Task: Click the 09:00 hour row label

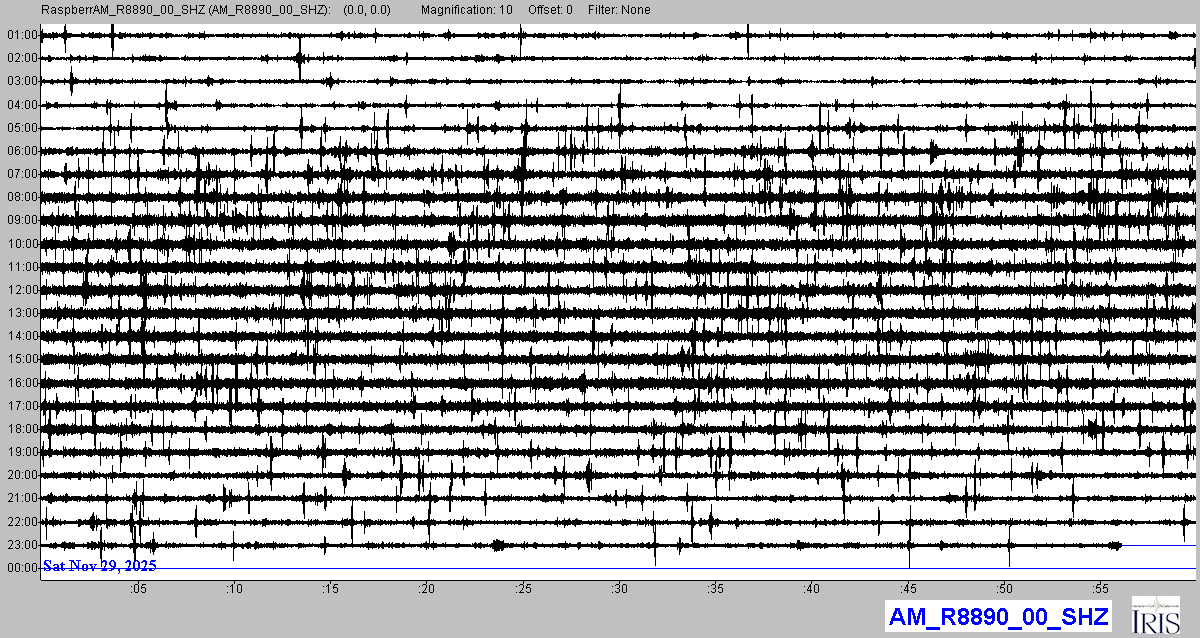Action: [x=21, y=220]
